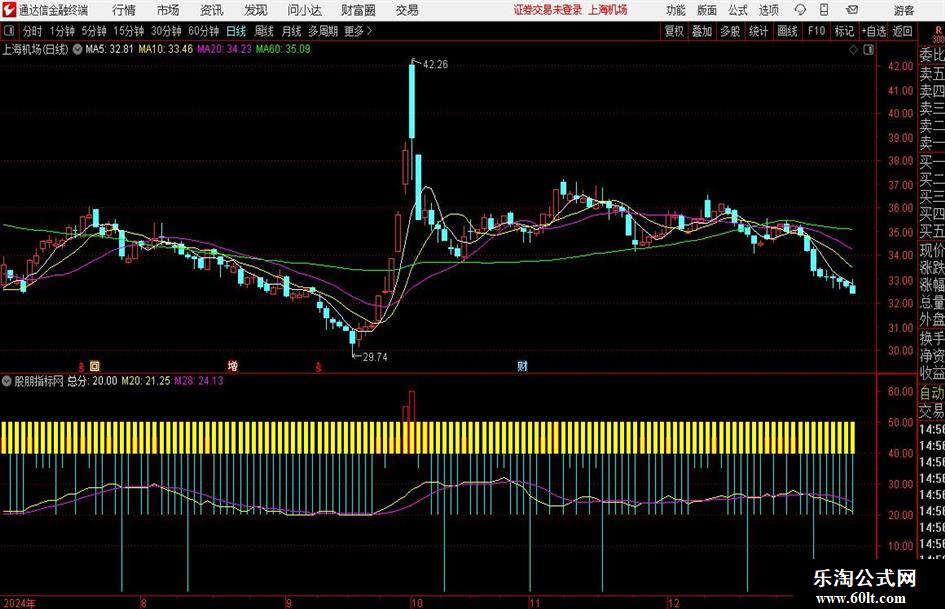
Task: Open the 选项 menu
Action: coord(768,10)
